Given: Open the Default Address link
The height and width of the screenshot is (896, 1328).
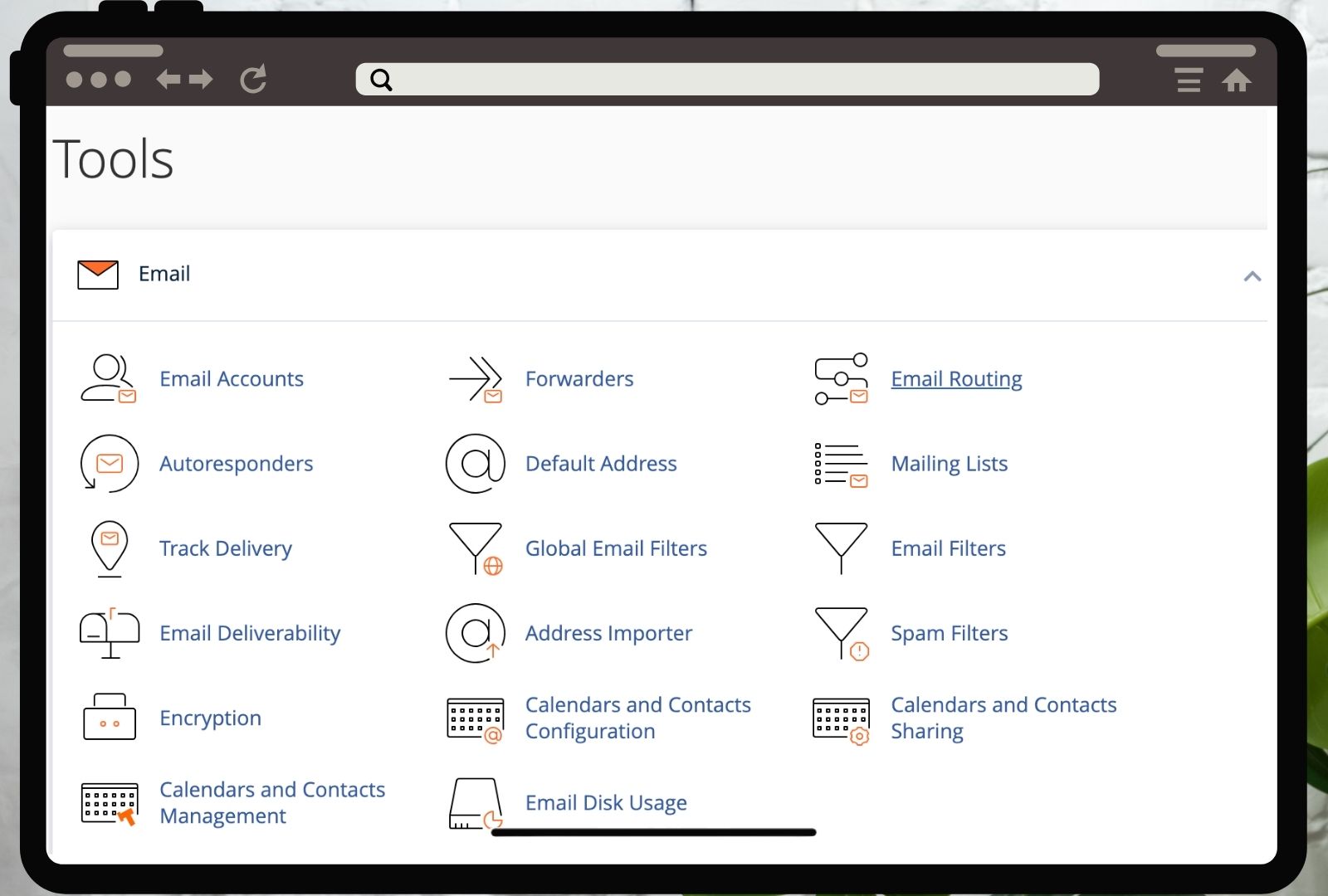Looking at the screenshot, I should [x=601, y=464].
